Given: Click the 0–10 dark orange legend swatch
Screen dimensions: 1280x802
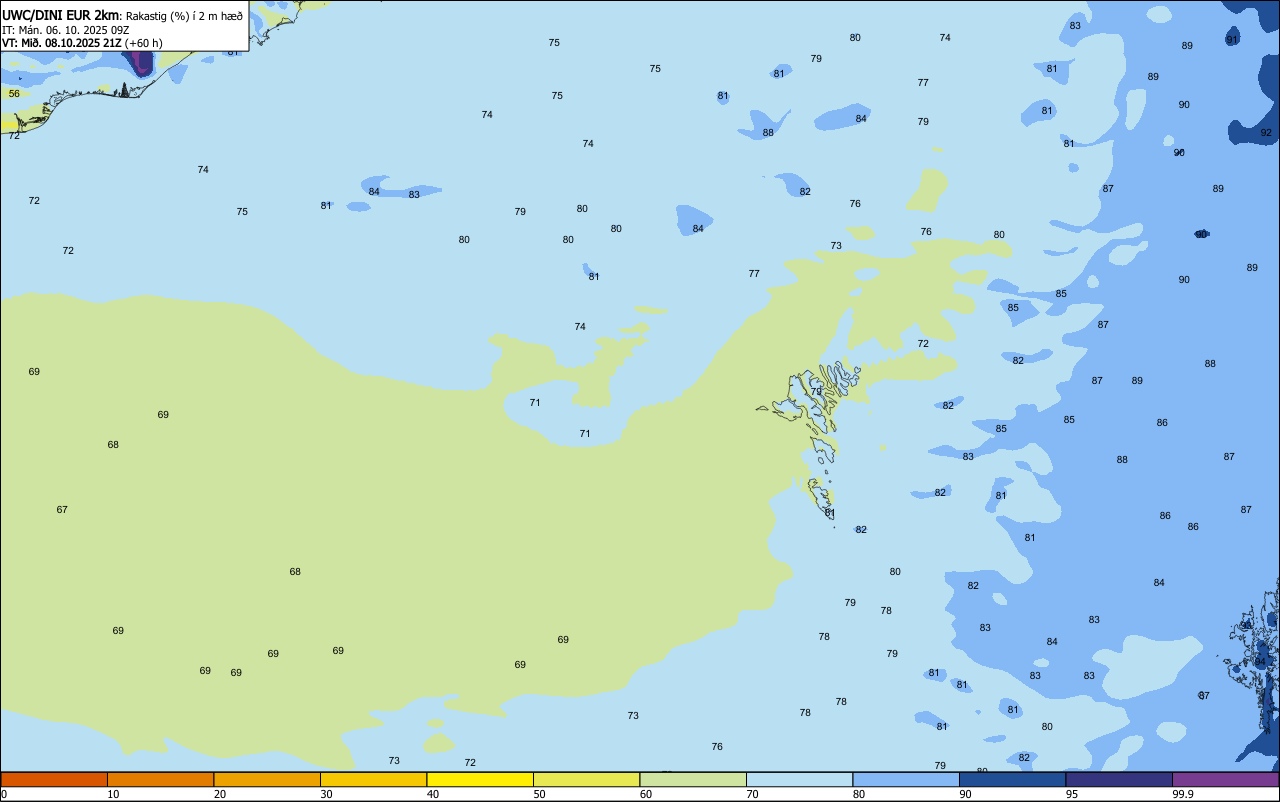Looking at the screenshot, I should (54, 779).
